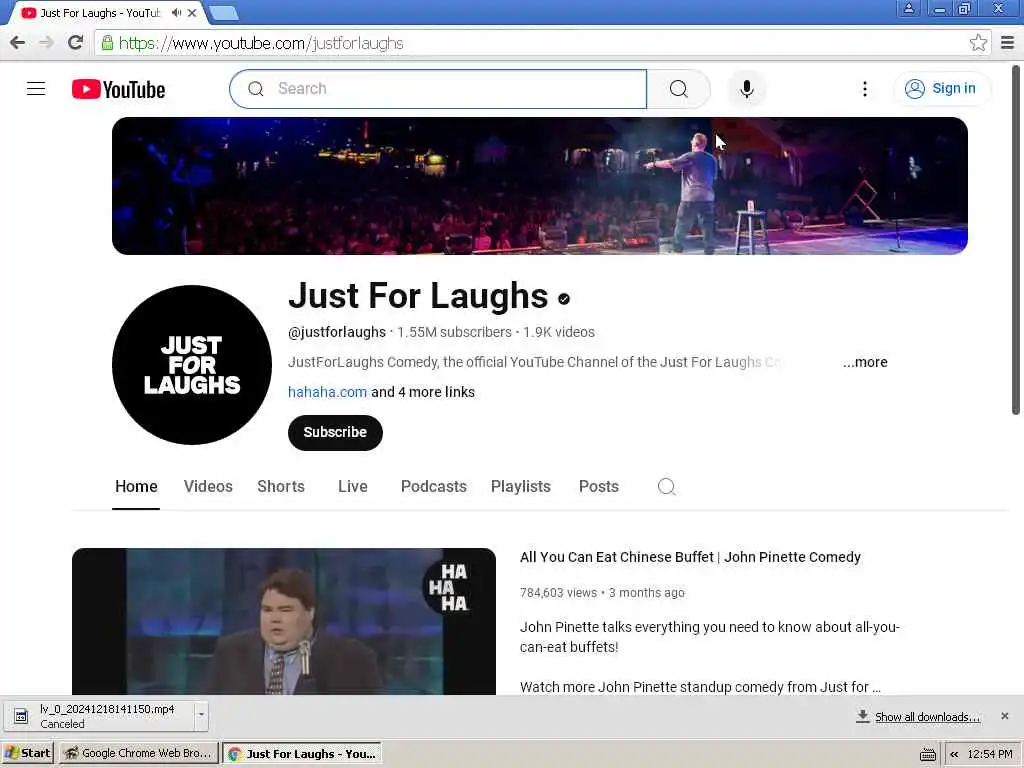Screen dimensions: 1024x768
Task: Click the page vertical scrollbar
Action: pos(1016,239)
